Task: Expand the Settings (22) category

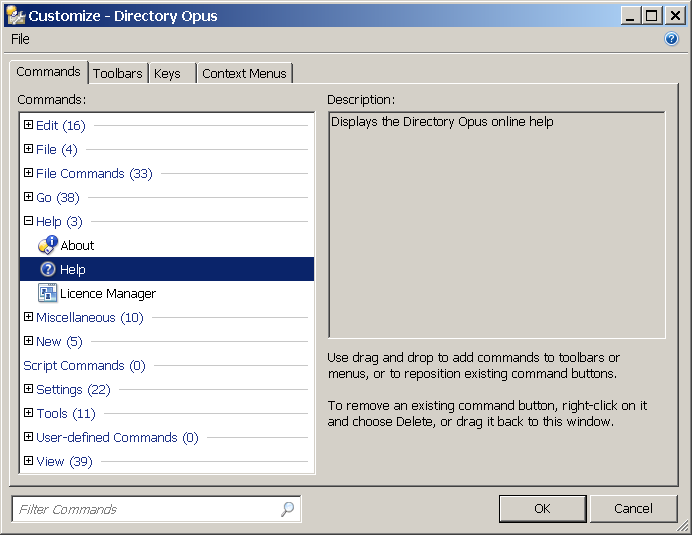Action: click(28, 388)
